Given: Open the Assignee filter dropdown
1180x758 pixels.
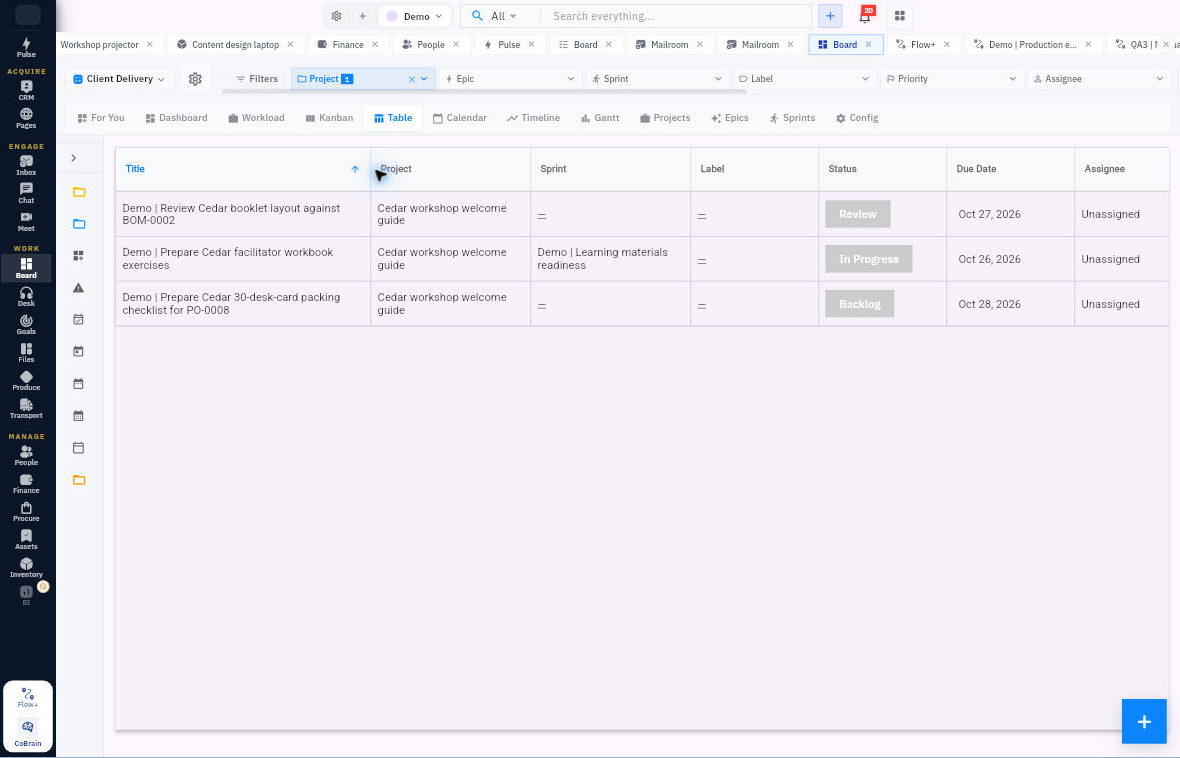Looking at the screenshot, I should pyautogui.click(x=1098, y=78).
